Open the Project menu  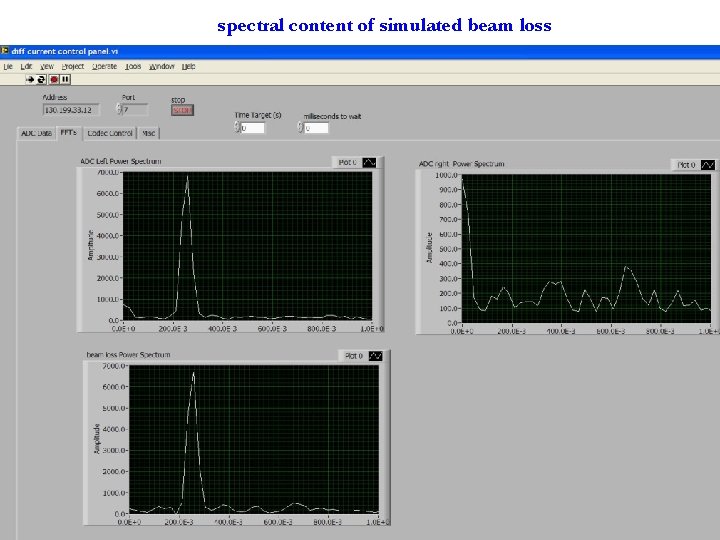point(73,67)
